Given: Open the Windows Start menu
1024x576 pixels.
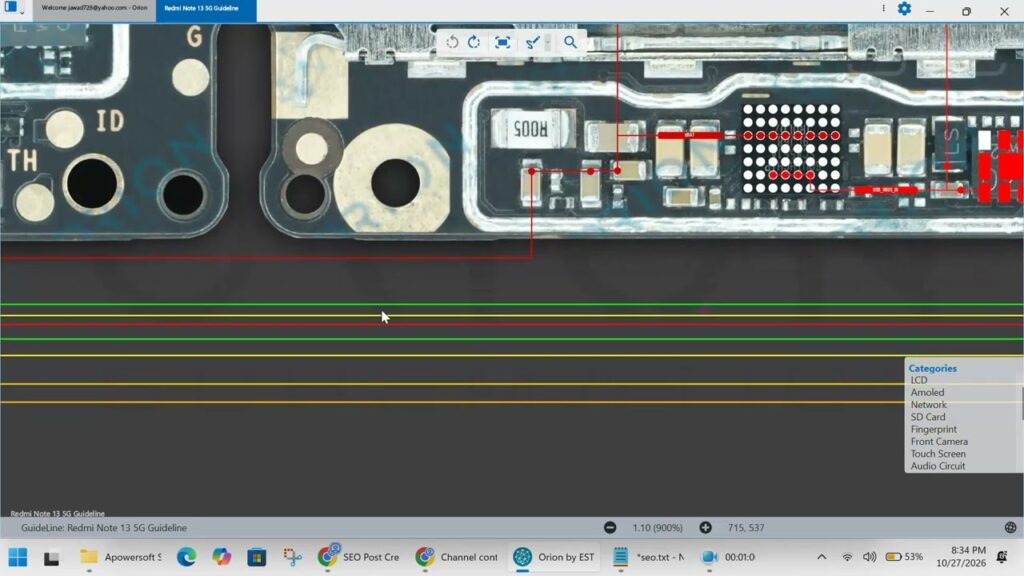Looking at the screenshot, I should 18,557.
